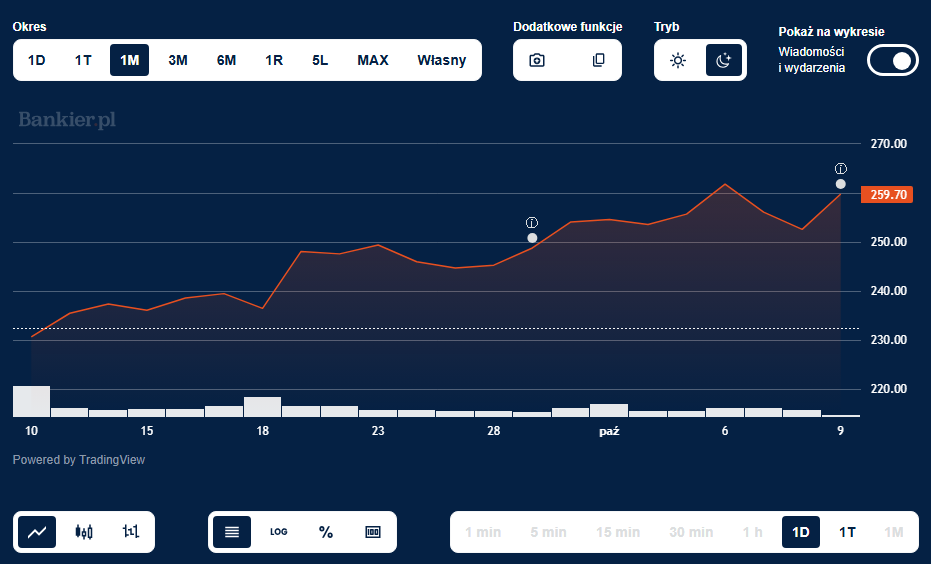Click the date label 15
This screenshot has height=564, width=931.
[147, 431]
